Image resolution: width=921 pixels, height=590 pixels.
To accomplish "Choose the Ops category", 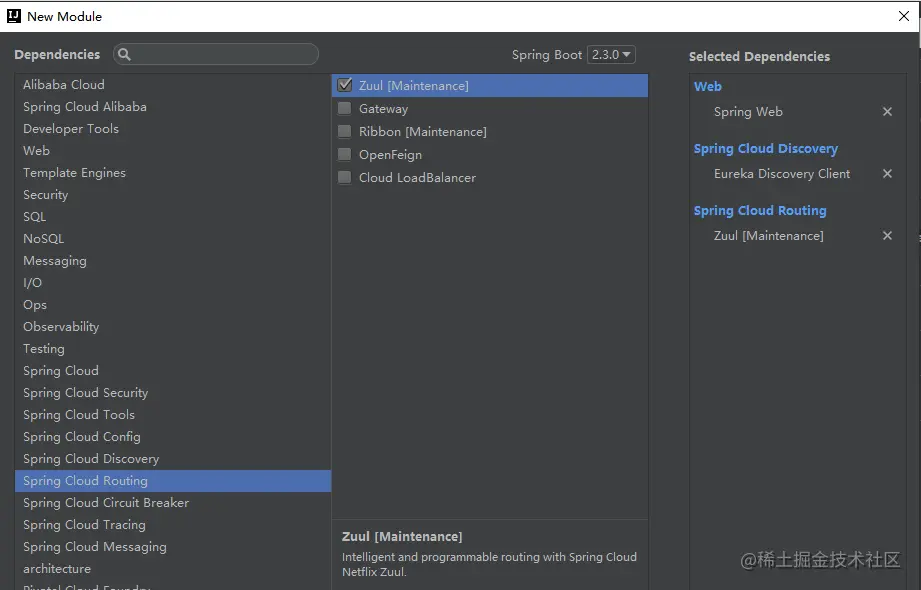I will tap(173, 305).
